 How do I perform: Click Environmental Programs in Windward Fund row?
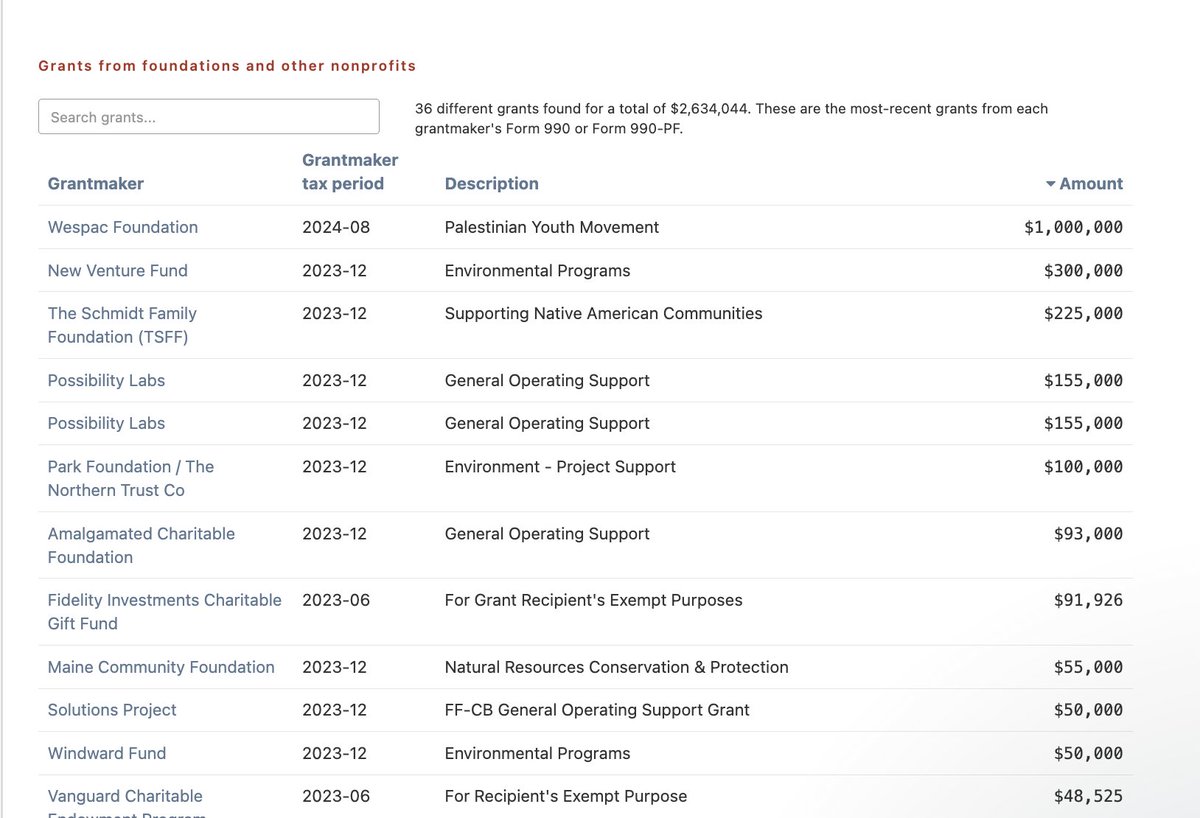[x=538, y=753]
